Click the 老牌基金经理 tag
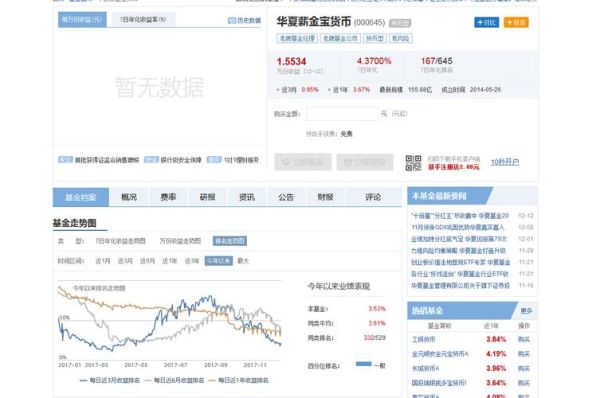 (297, 38)
